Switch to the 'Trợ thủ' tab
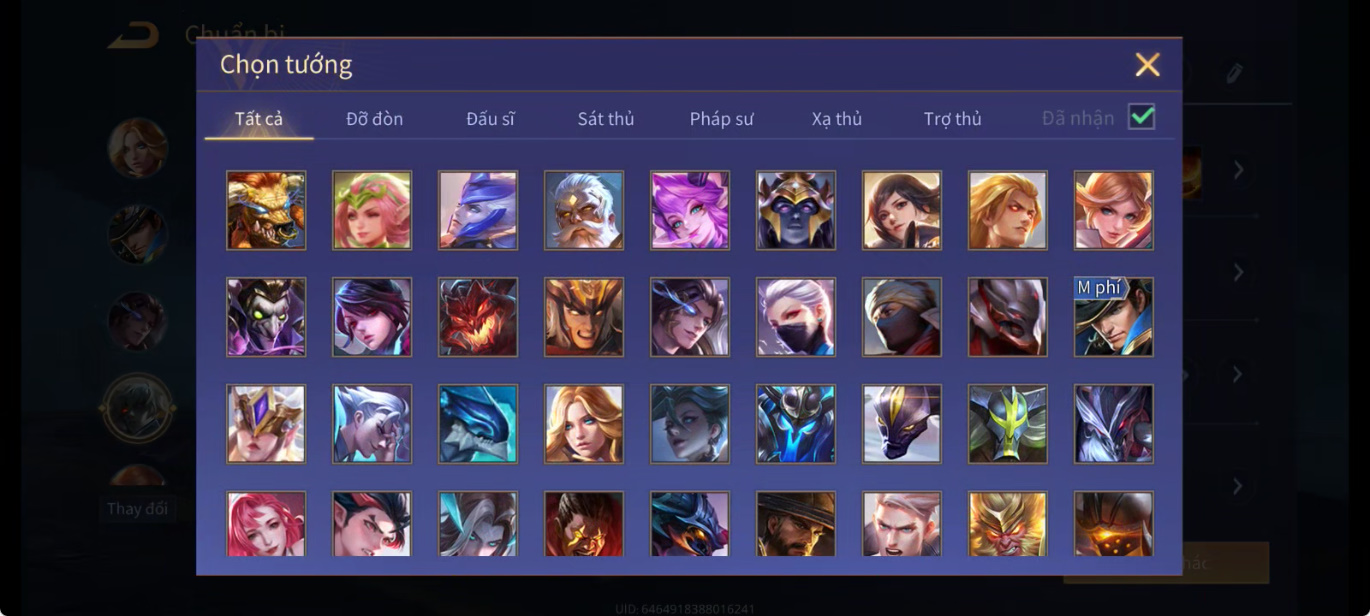 [x=953, y=119]
